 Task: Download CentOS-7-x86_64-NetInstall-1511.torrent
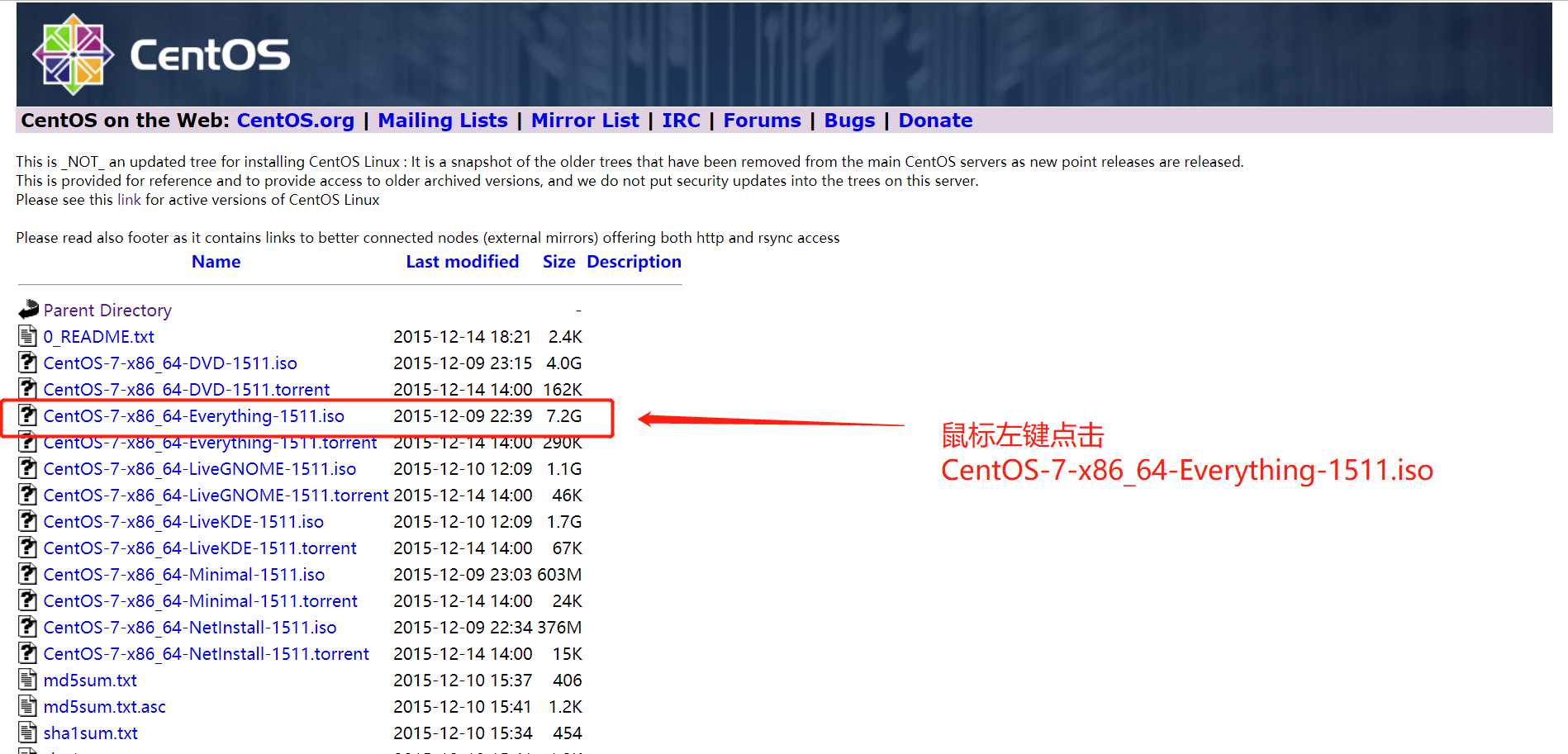(x=207, y=654)
